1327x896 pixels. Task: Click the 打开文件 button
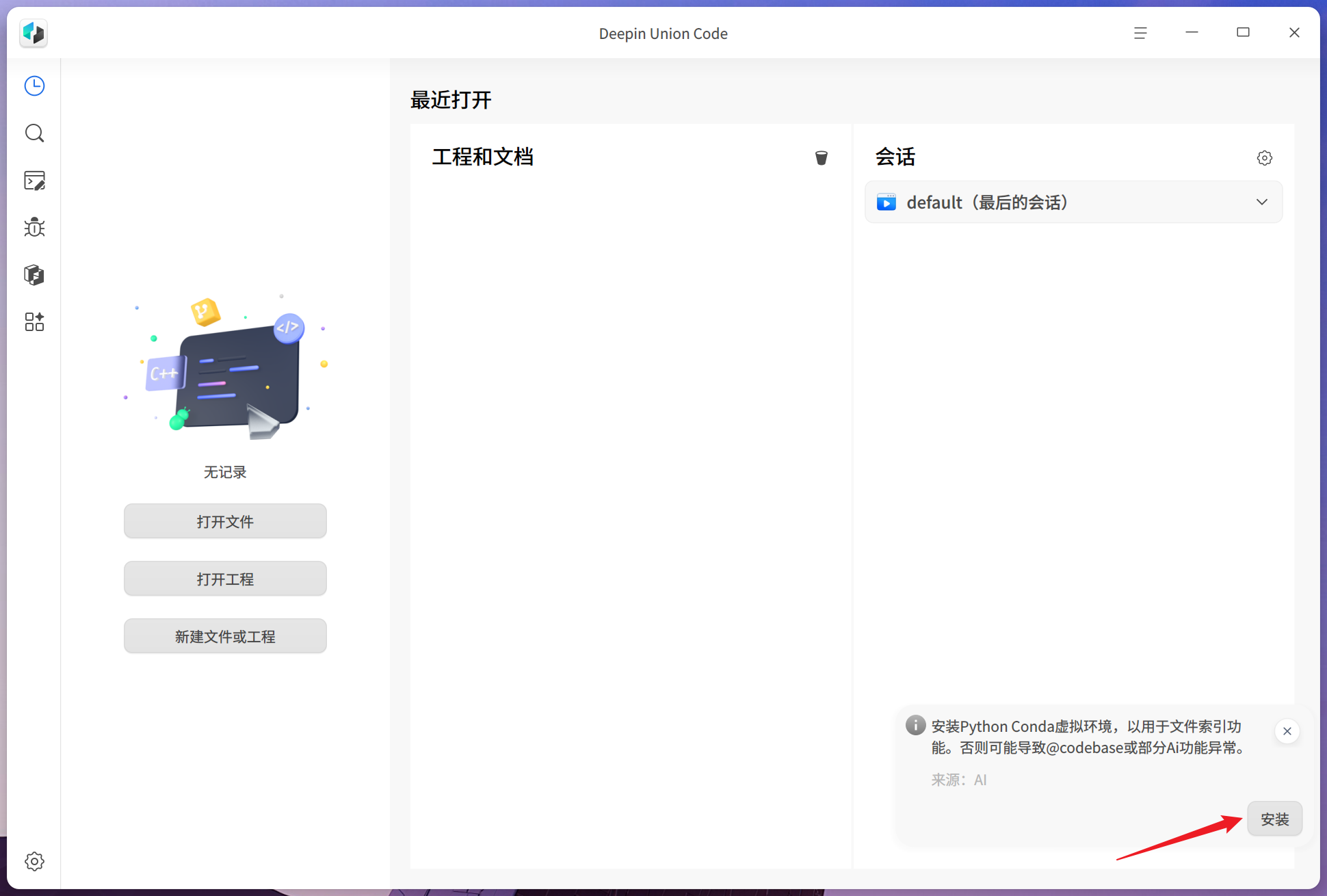click(x=225, y=521)
